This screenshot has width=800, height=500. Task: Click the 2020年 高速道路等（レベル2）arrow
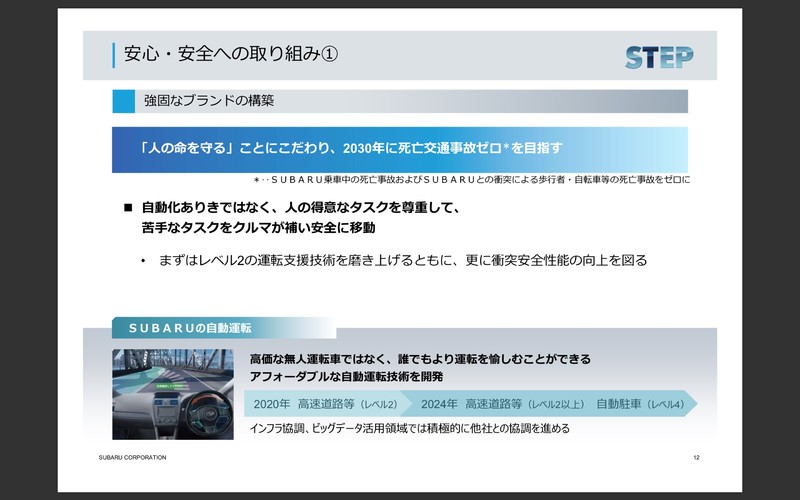point(327,404)
